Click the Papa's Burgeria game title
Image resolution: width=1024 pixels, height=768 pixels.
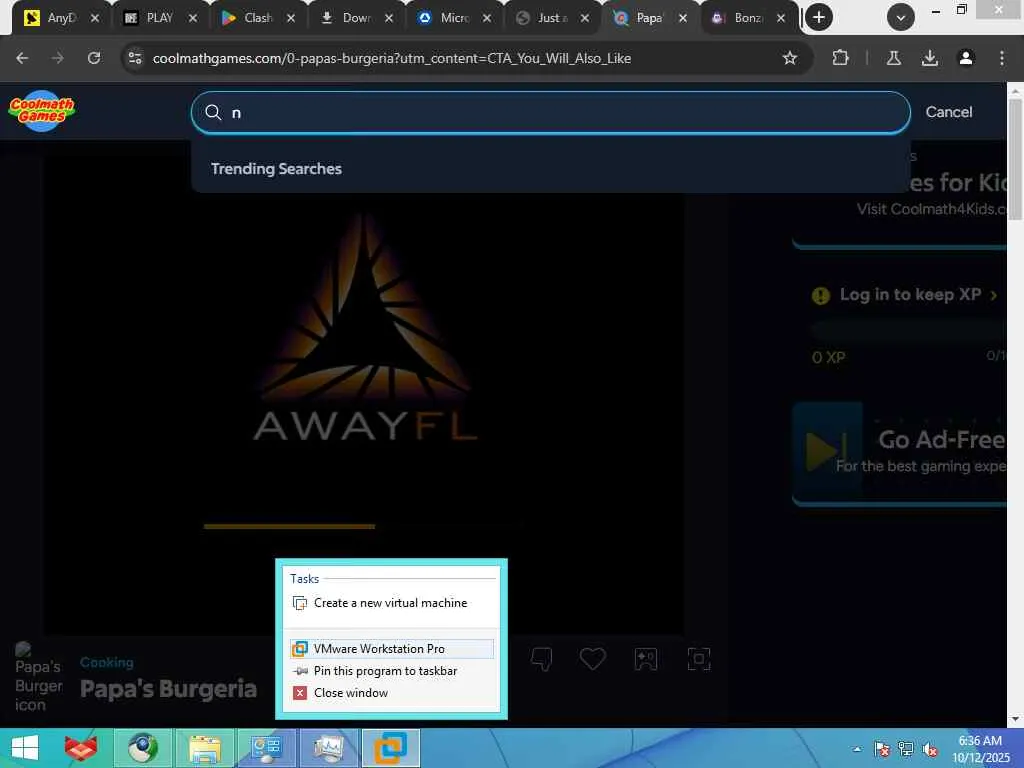pos(168,688)
